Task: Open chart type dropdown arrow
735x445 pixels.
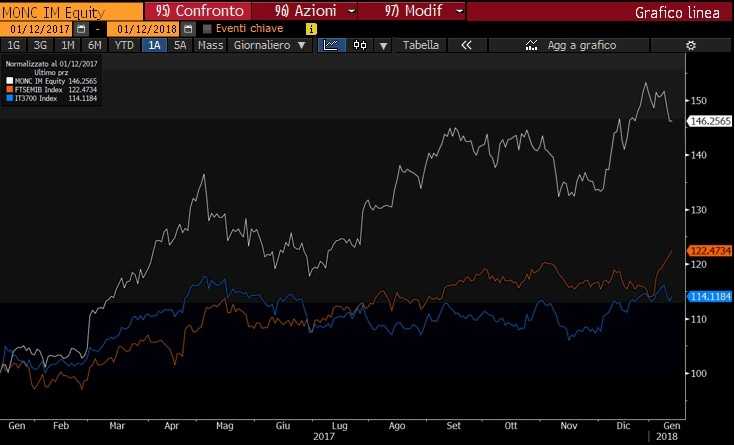Action: [383, 46]
